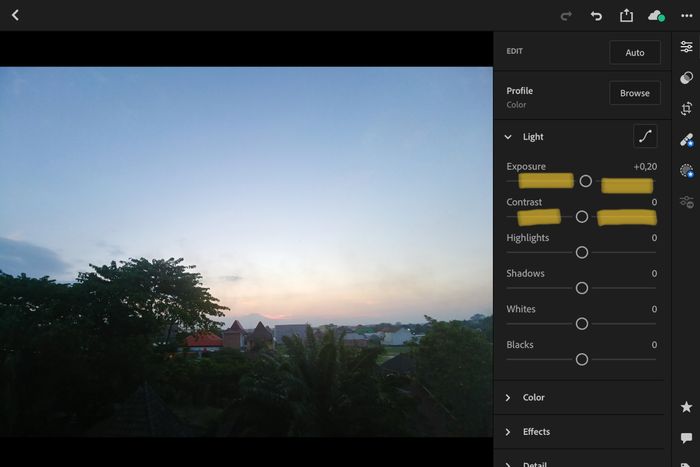Open the Versions sliders icon

[687, 202]
